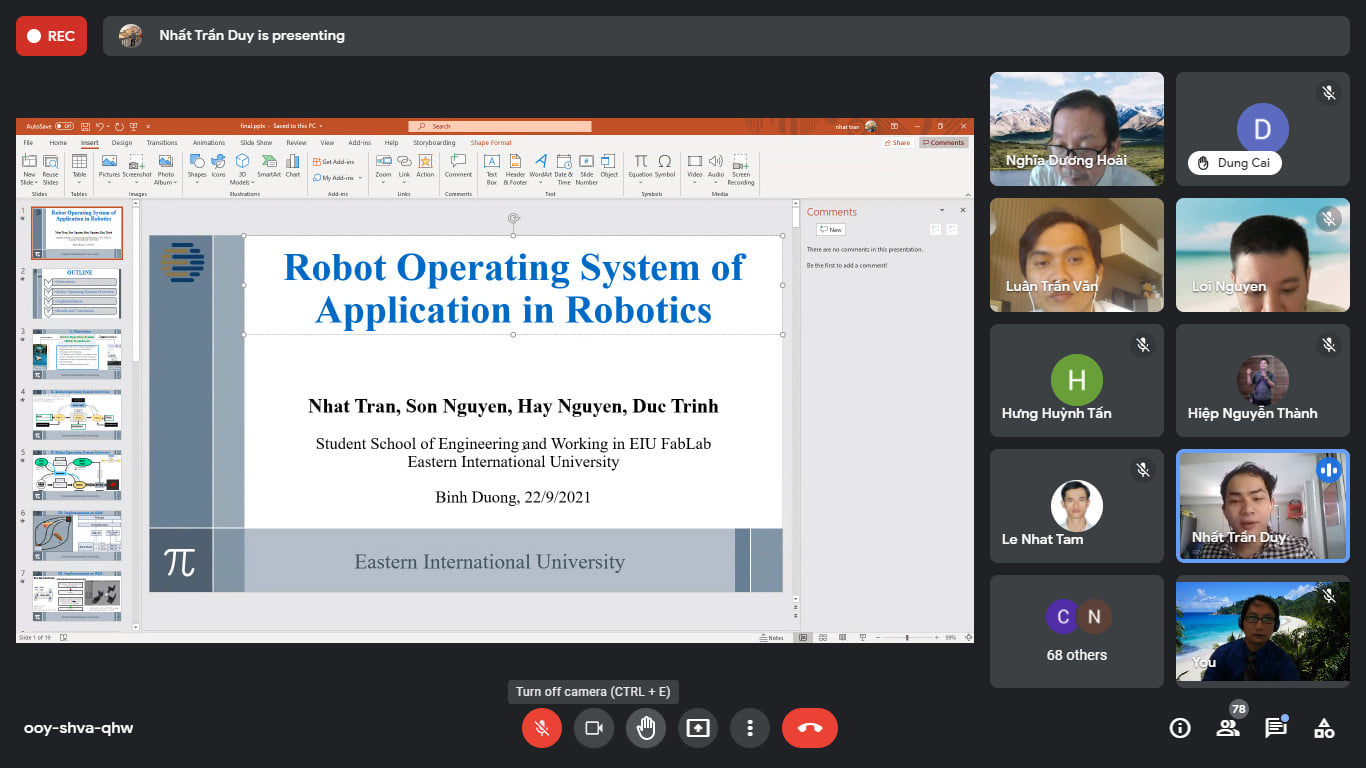This screenshot has height=768, width=1366.
Task: Select slide 2 OUTLINE thumbnail
Action: pos(78,293)
